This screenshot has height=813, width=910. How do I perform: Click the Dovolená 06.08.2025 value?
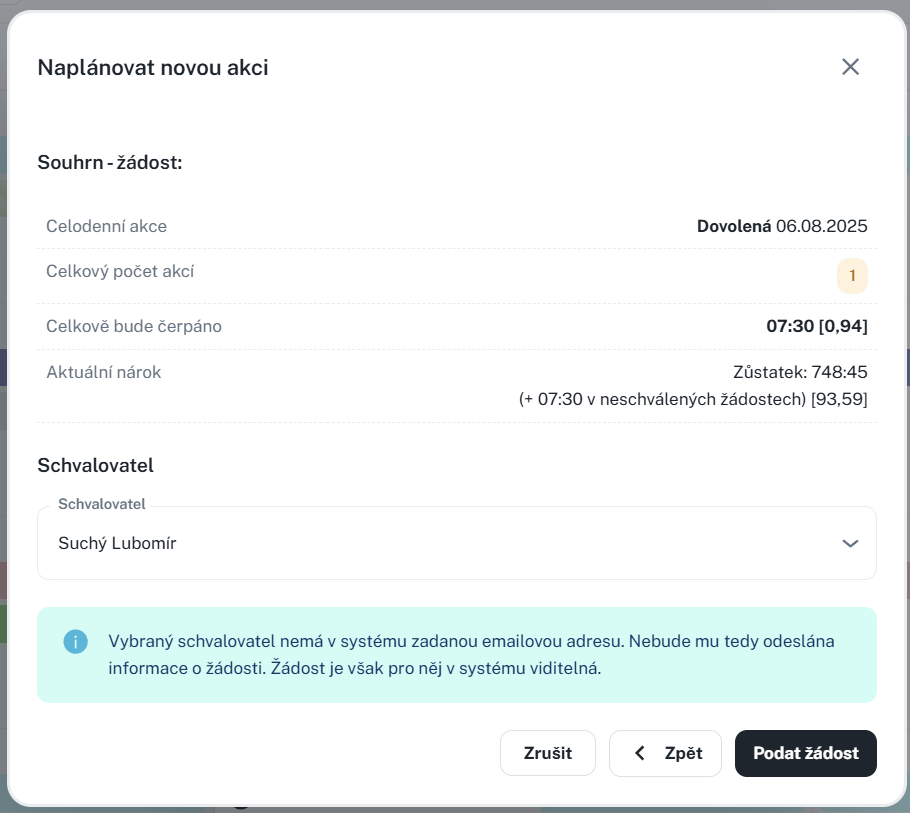pyautogui.click(x=782, y=226)
